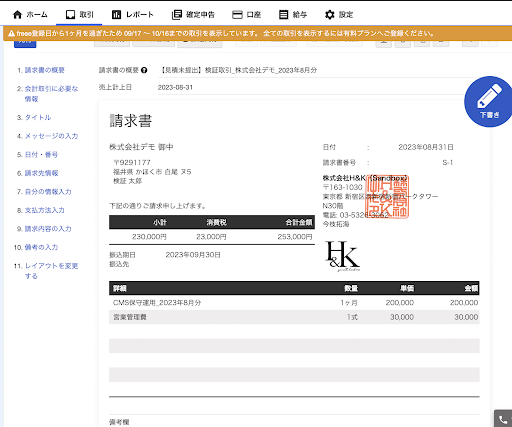Select the H&K company logo image
Screen dimensions: 512x427
(x=343, y=256)
